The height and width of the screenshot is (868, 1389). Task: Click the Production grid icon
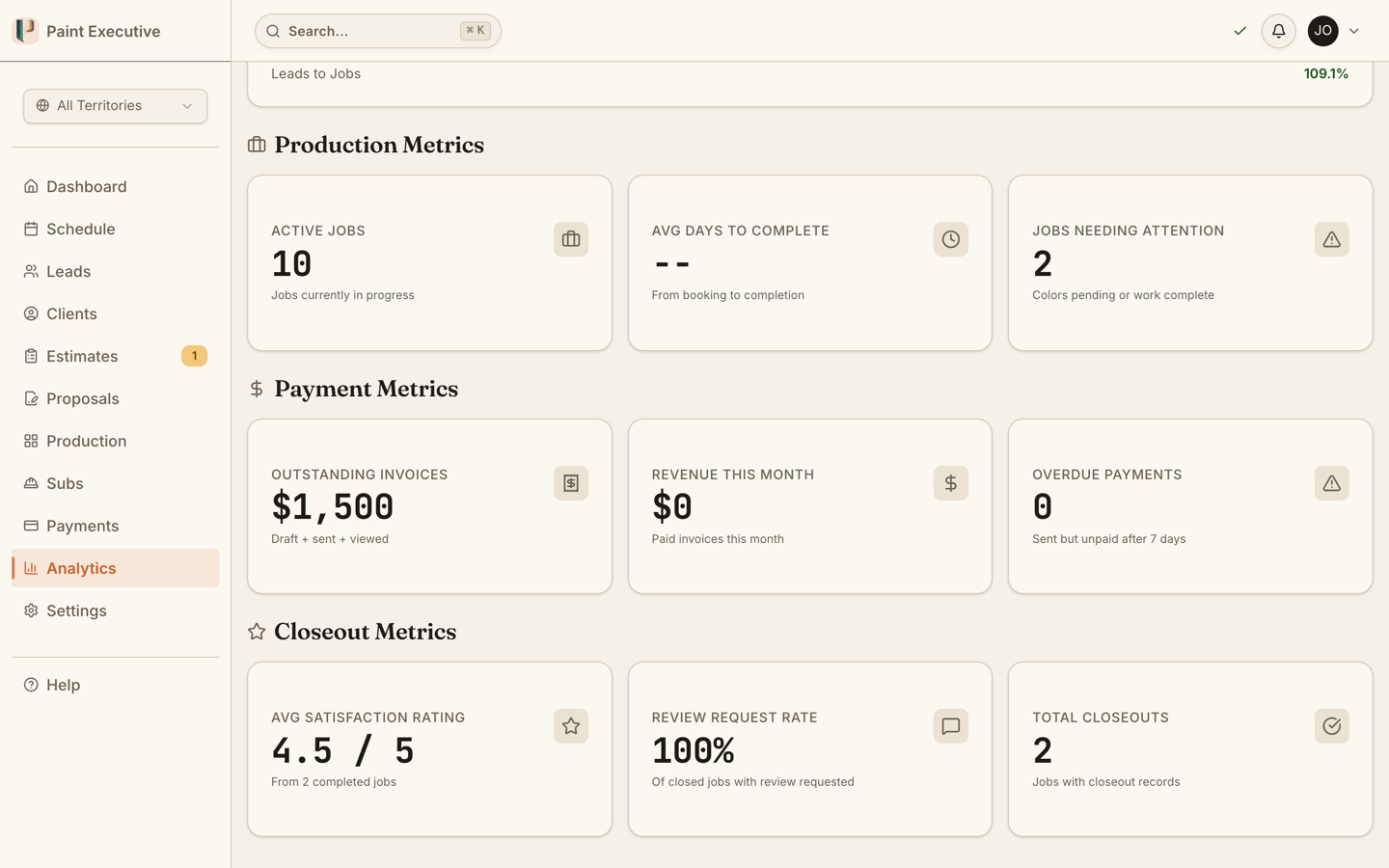[x=31, y=441]
